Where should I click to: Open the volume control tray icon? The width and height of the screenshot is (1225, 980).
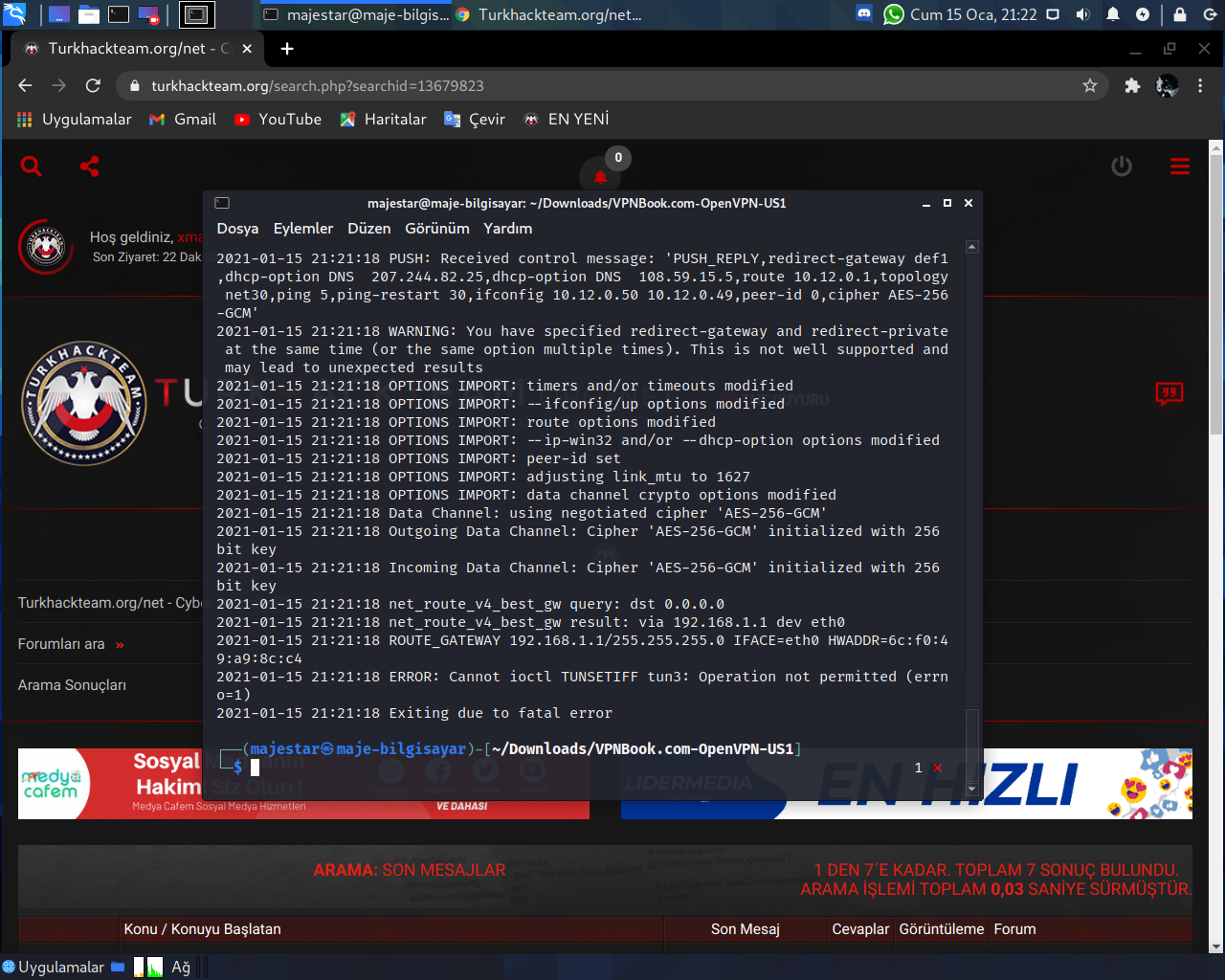click(x=1082, y=14)
